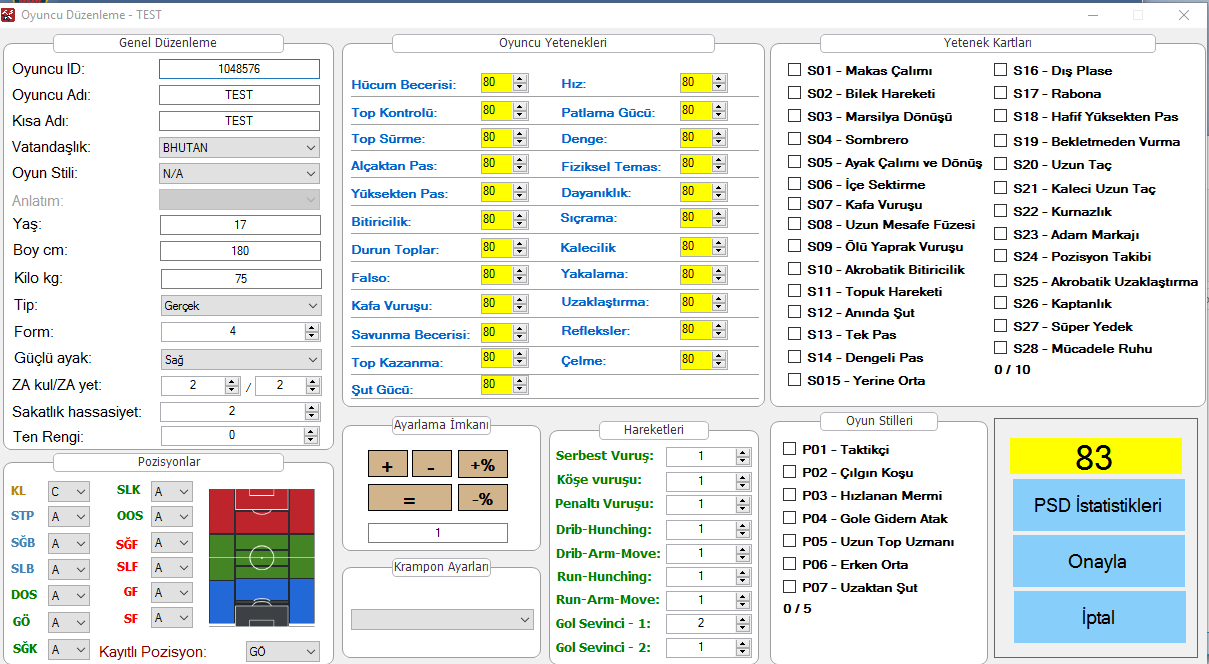This screenshot has height=664, width=1209.
Task: Click the plus adjustment button
Action: 388,464
